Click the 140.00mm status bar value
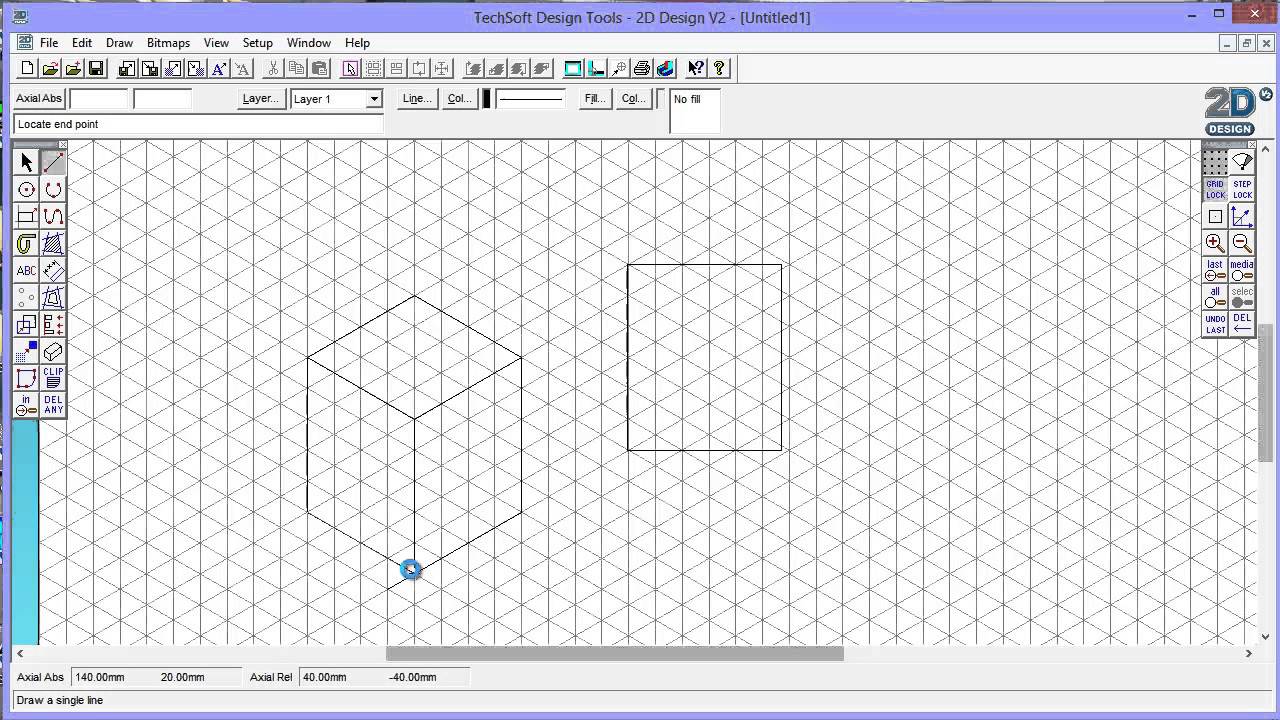This screenshot has height=720, width=1280. pyautogui.click(x=99, y=677)
